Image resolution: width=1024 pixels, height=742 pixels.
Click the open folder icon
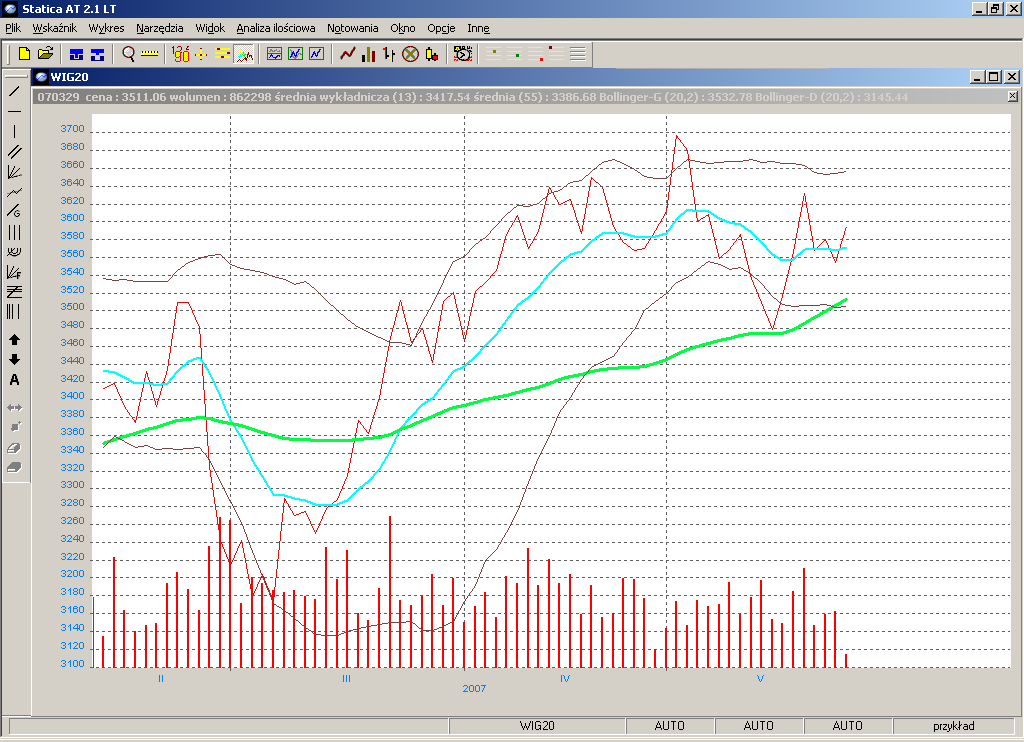click(x=45, y=54)
